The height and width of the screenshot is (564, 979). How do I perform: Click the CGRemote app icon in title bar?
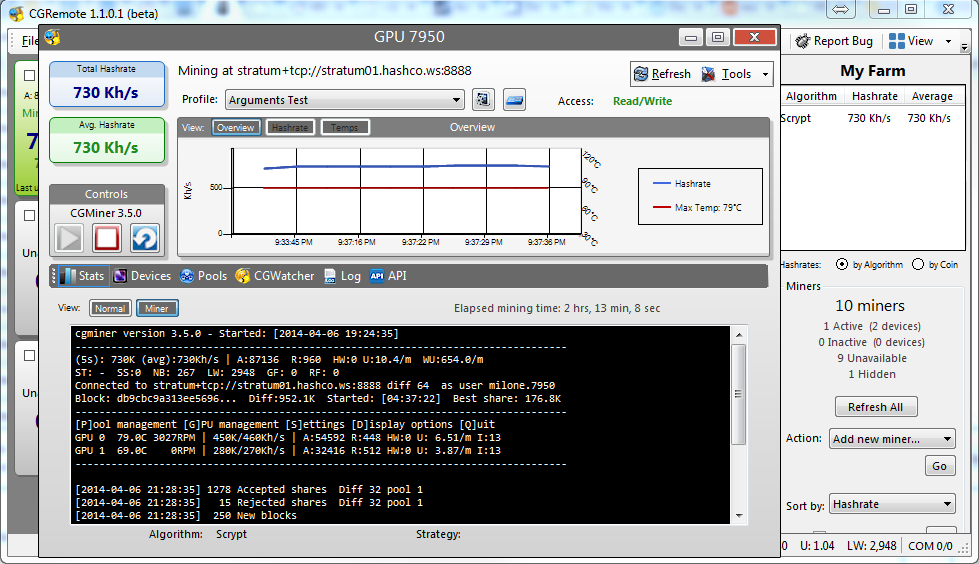tap(16, 13)
